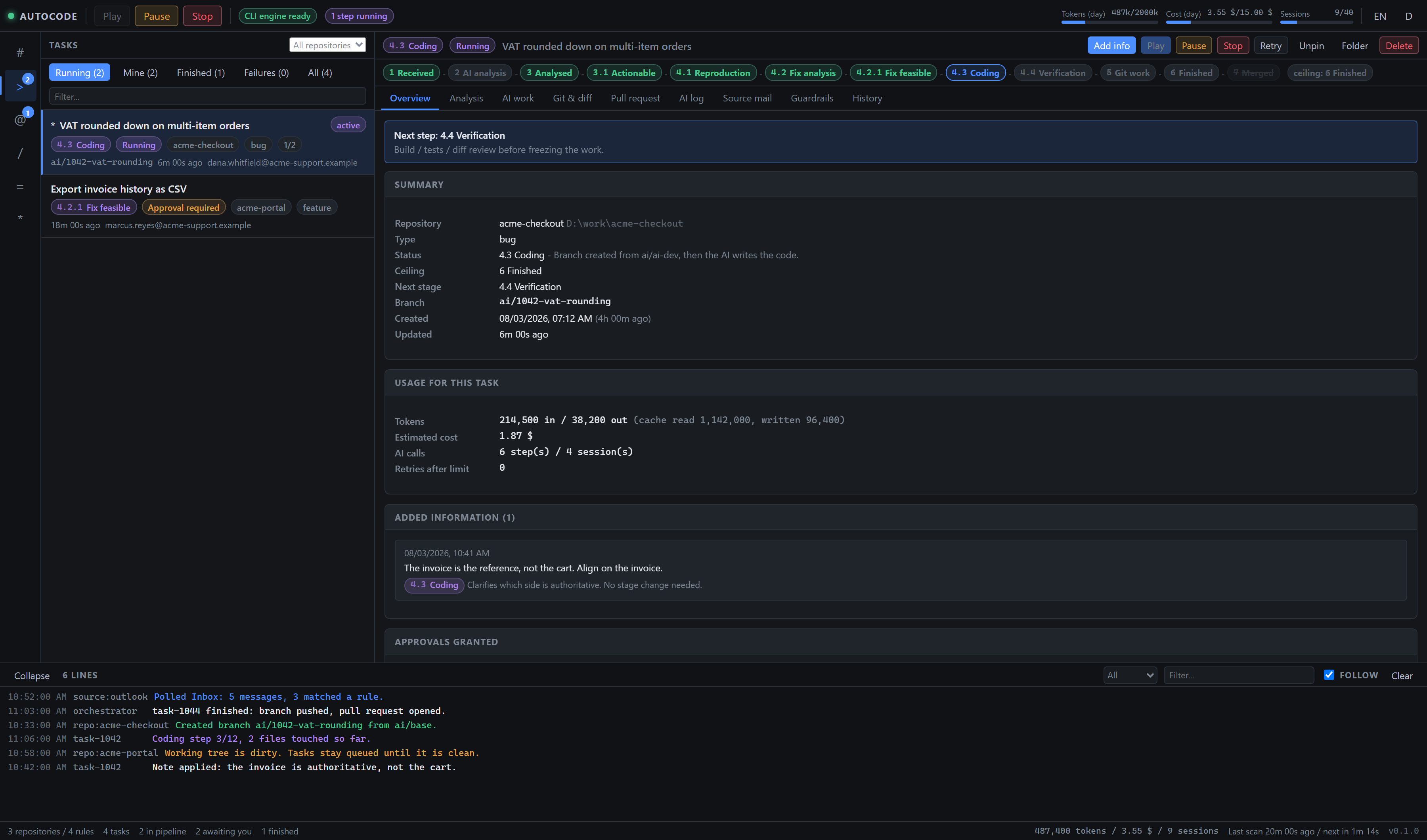Image resolution: width=1427 pixels, height=840 pixels.
Task: Focus the log Filter input
Action: point(1238,675)
